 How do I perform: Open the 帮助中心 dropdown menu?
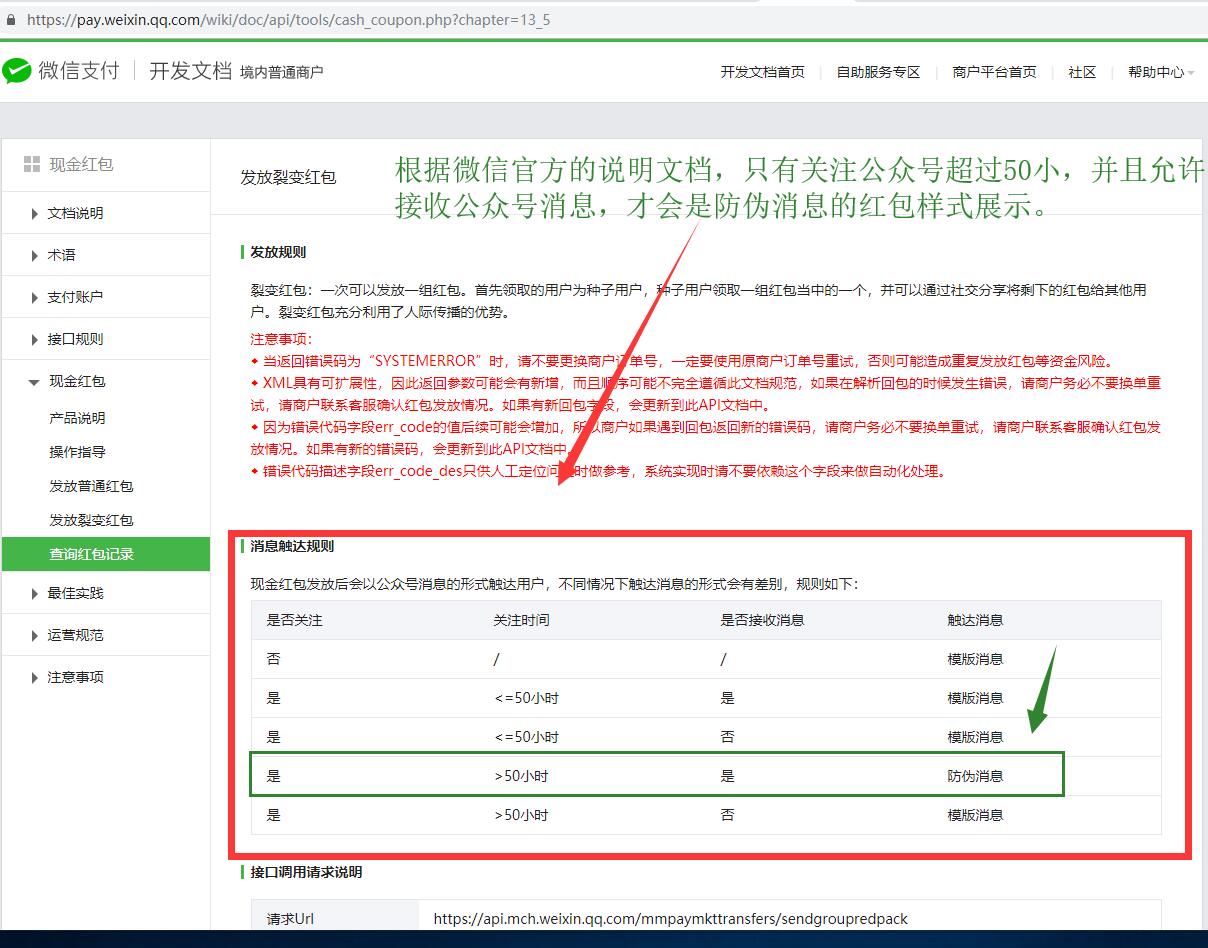pos(1161,72)
